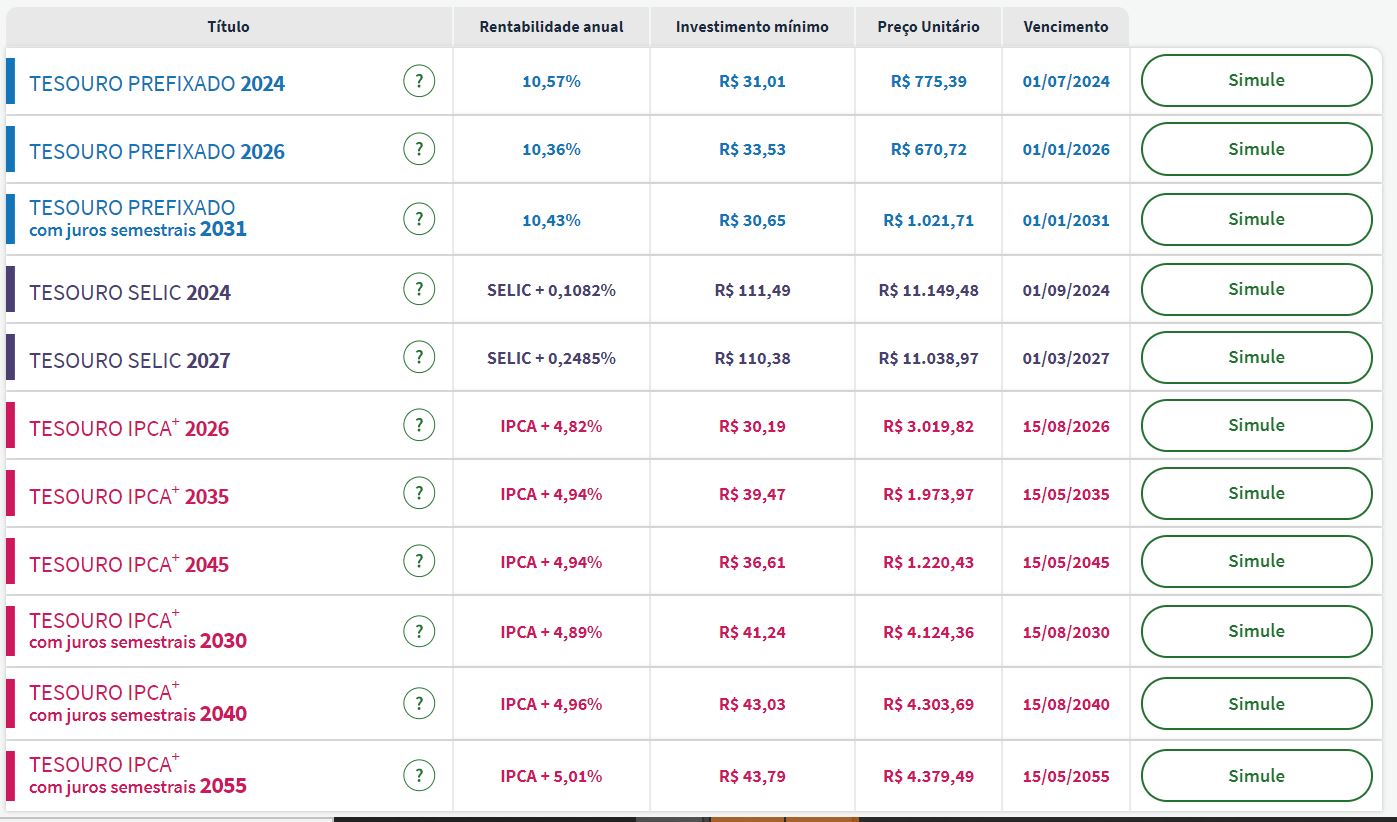Click maturity date 01/03/2027
1397x822 pixels.
click(1066, 358)
